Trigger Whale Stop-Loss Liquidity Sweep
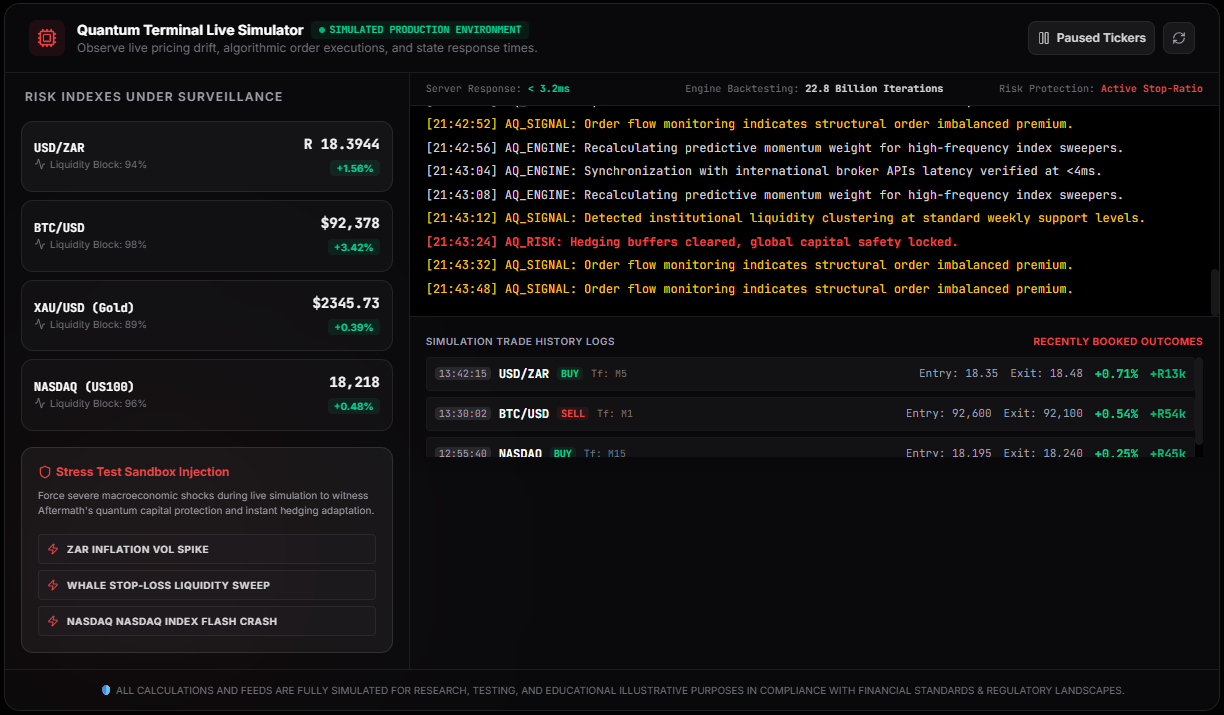Screen dimensions: 1224x715 (207, 585)
